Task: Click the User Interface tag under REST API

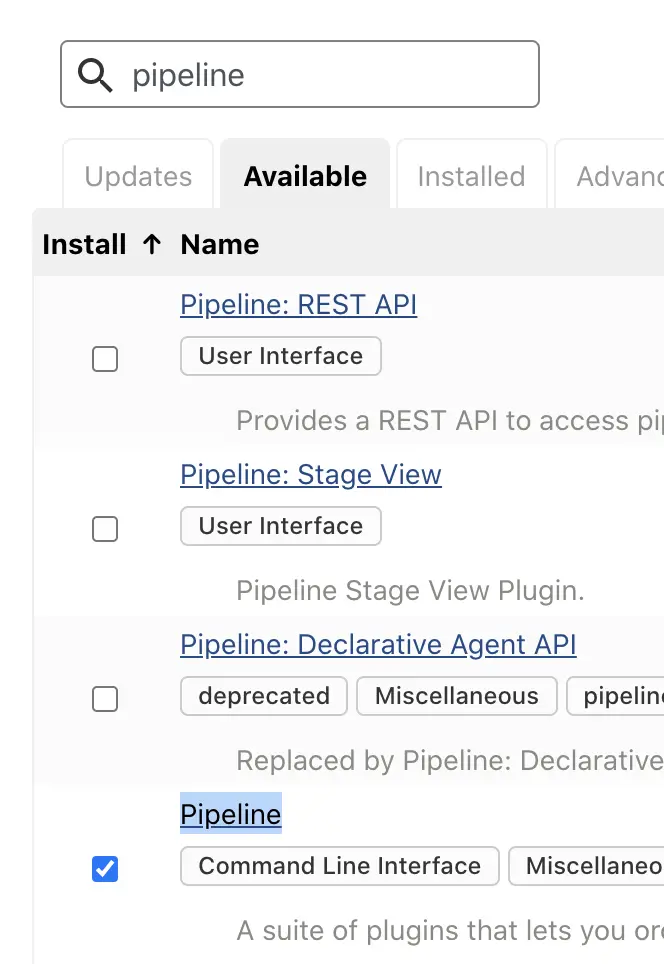Action: coord(281,357)
